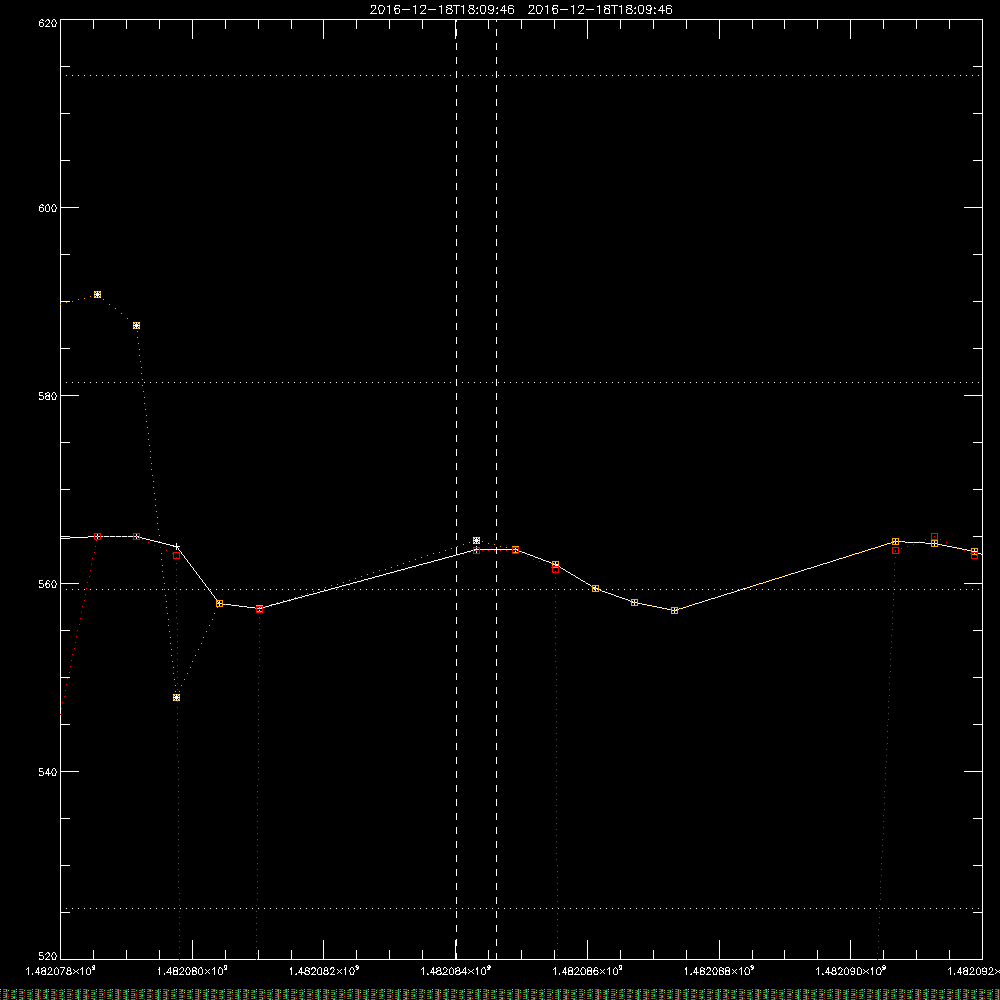Click the 560 y-axis label
The width and height of the screenshot is (1000, 1000).
tap(48, 584)
